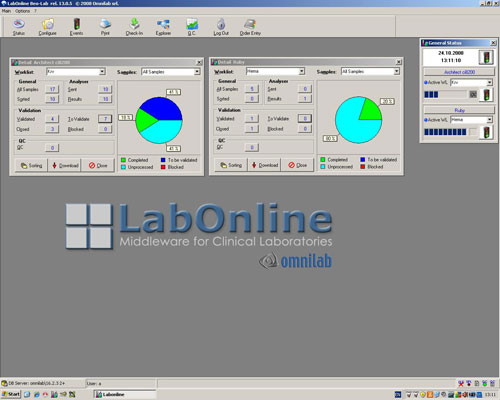Click Blocked count in Architect window
Image resolution: width=500 pixels, height=400 pixels.
[105, 129]
